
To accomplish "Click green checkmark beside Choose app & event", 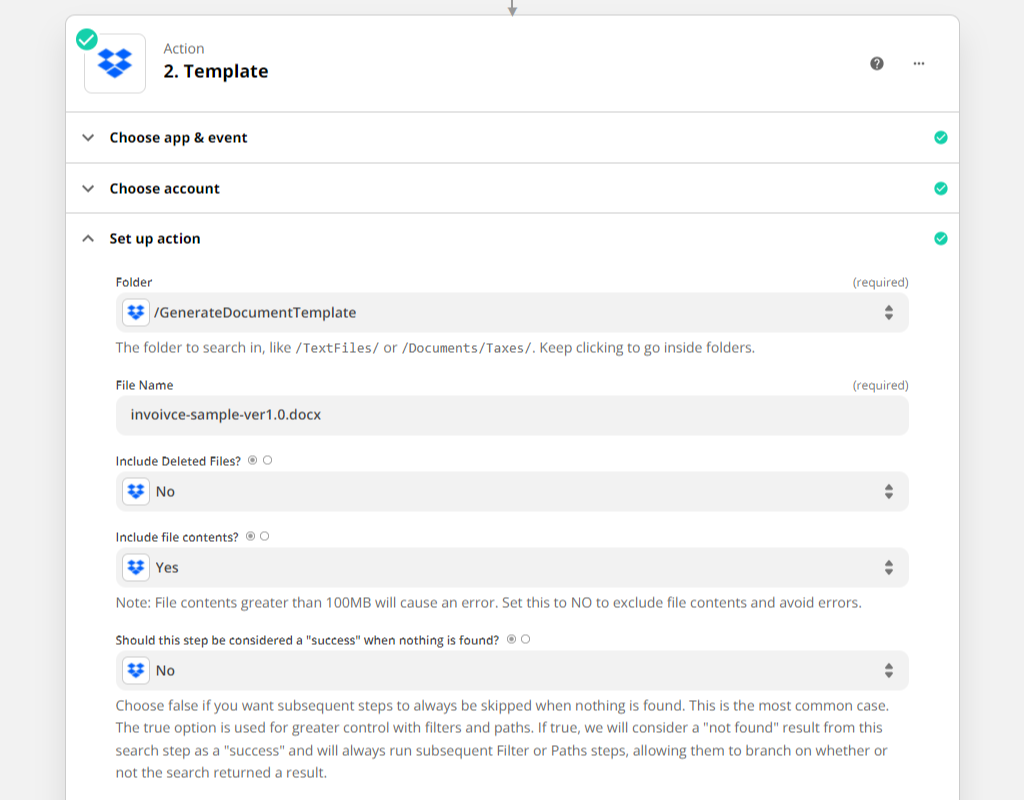I will pos(940,138).
